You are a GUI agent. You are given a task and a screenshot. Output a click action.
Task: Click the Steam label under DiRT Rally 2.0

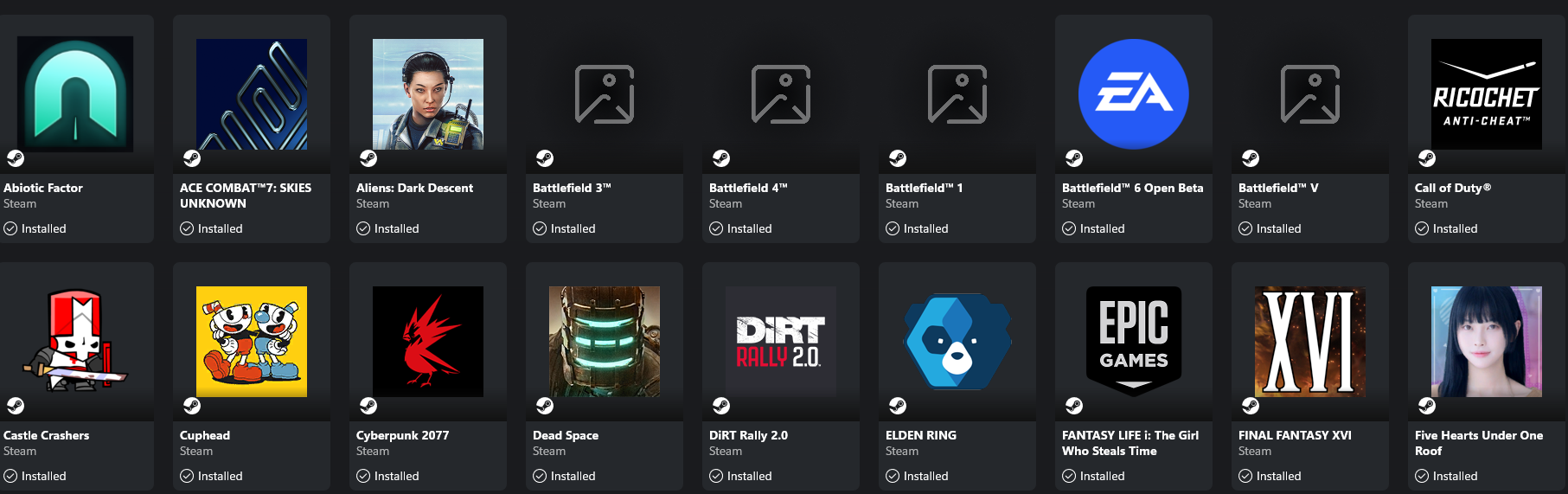point(726,451)
